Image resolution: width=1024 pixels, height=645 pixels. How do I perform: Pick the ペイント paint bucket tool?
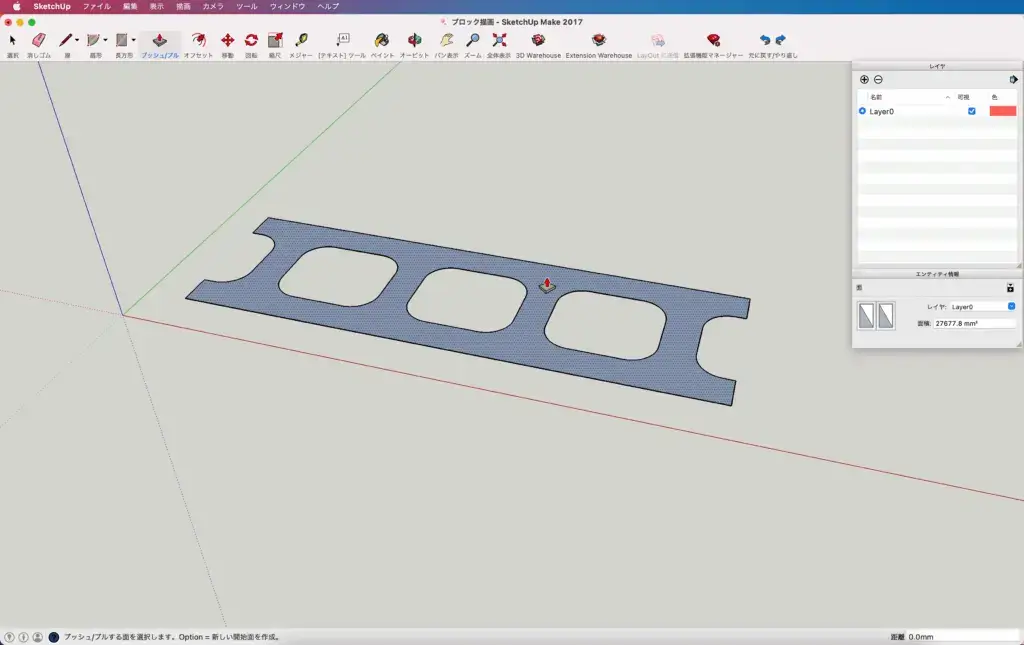(x=382, y=40)
